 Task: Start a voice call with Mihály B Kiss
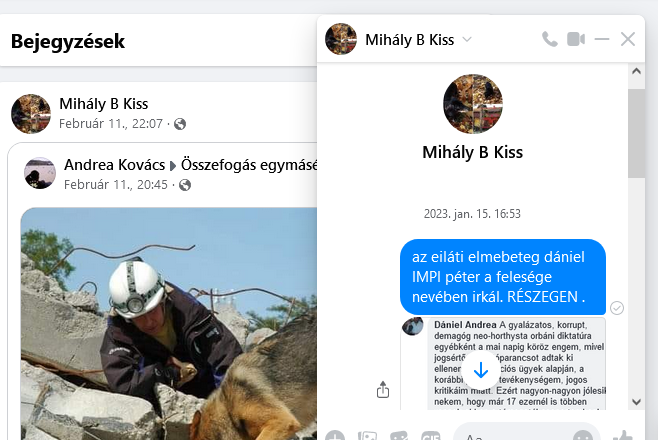pos(550,39)
